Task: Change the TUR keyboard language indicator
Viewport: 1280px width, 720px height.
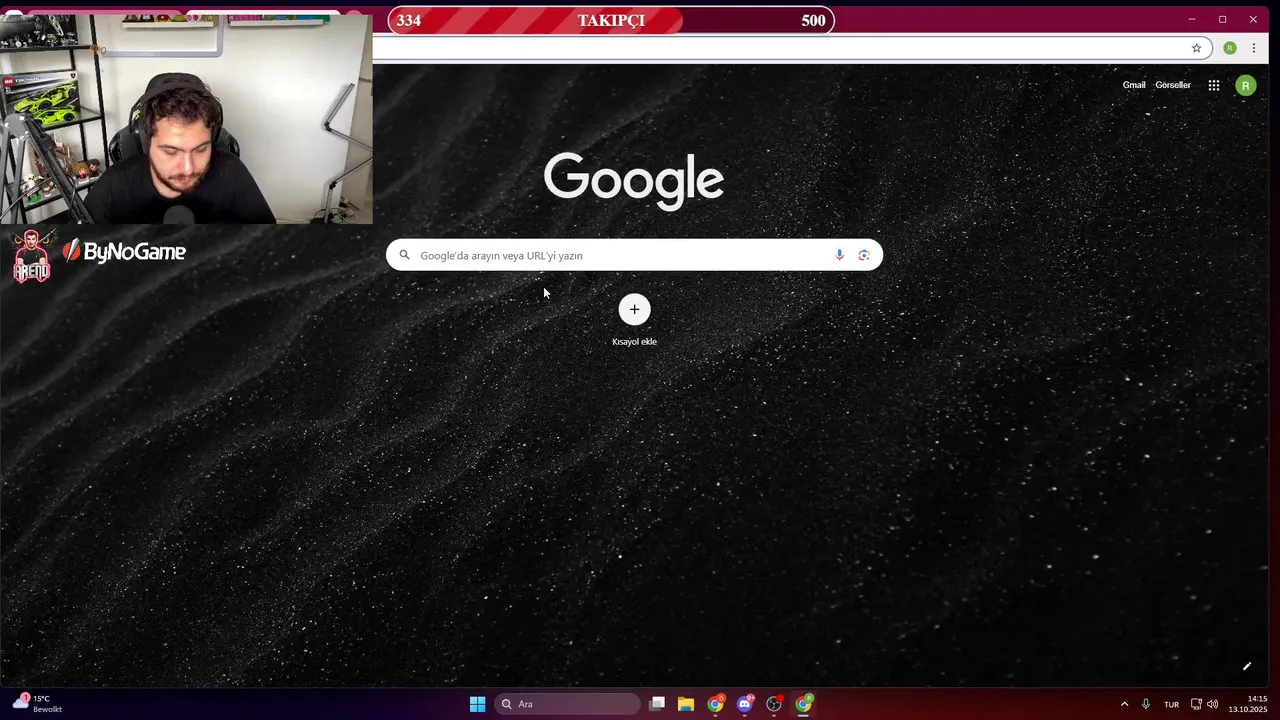Action: (1171, 705)
